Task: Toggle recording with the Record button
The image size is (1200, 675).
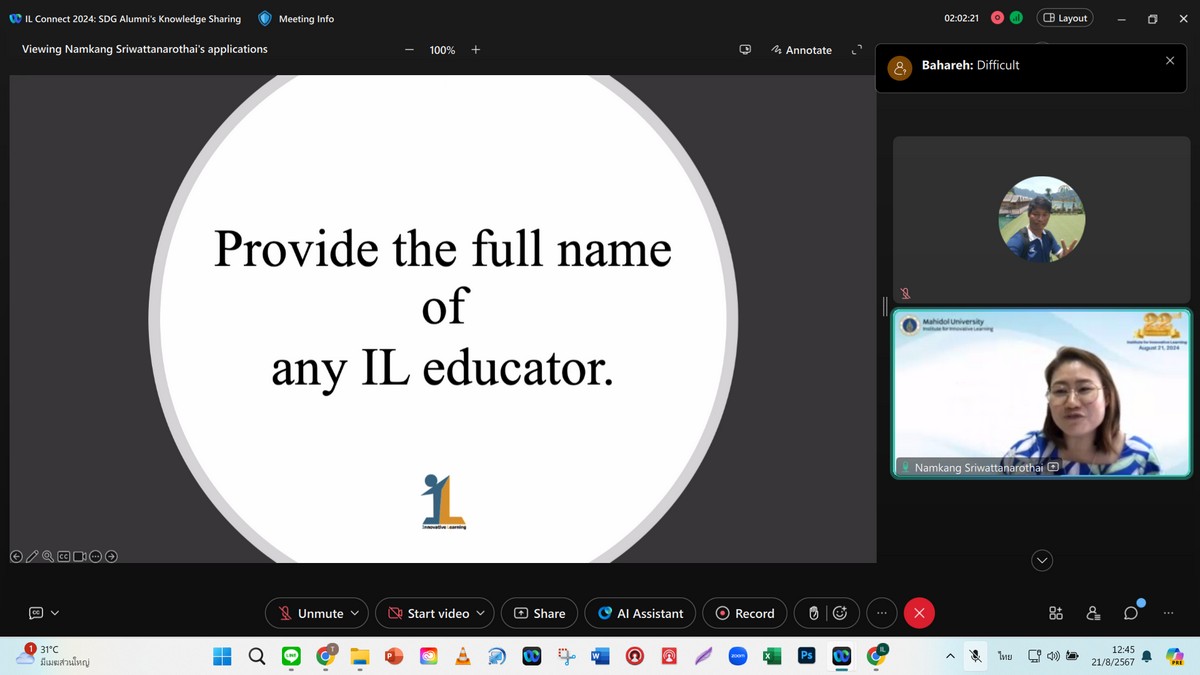Action: [745, 613]
